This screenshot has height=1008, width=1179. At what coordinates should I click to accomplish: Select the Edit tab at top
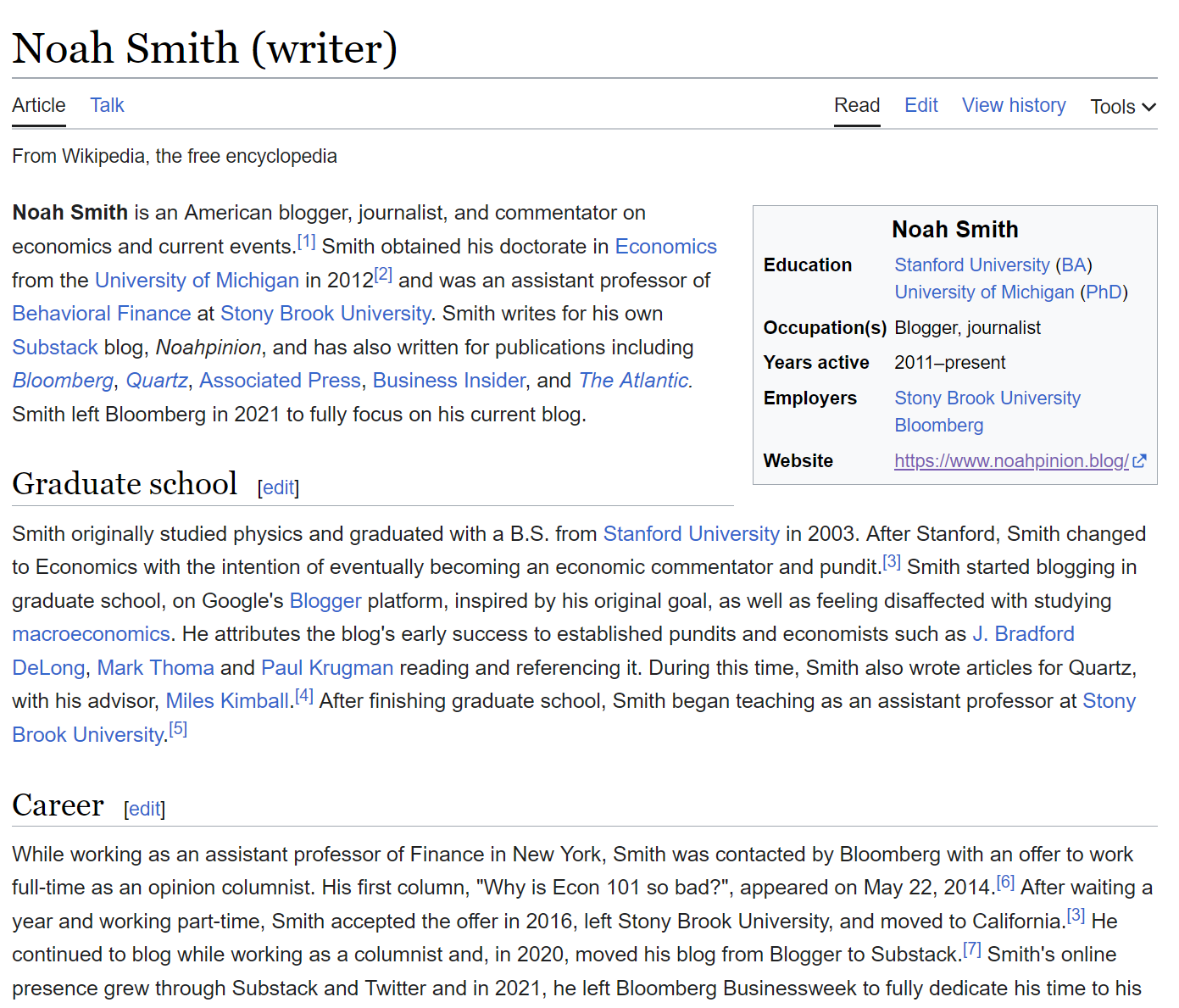pos(920,105)
